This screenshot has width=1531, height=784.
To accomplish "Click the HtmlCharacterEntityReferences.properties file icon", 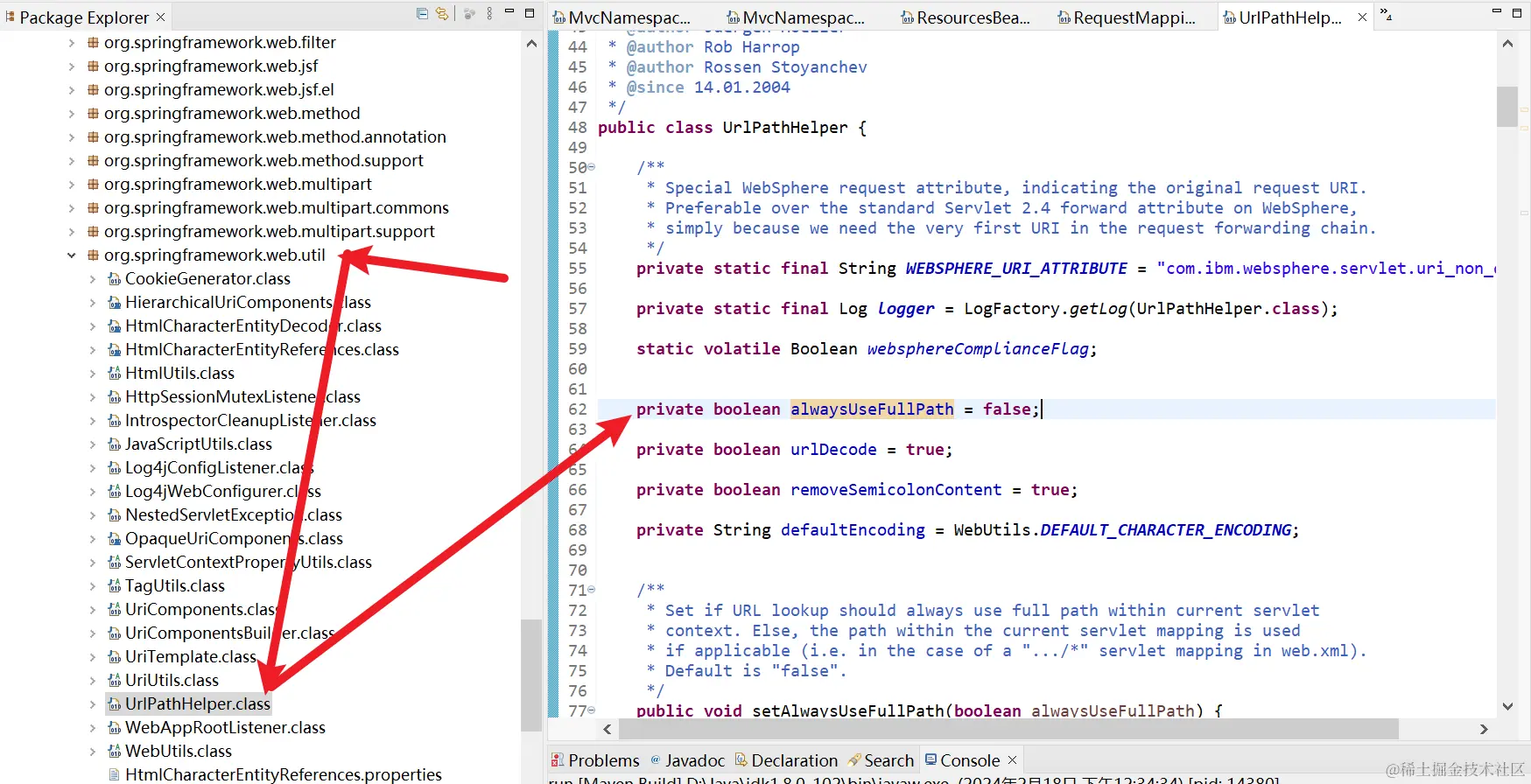I will point(114,775).
